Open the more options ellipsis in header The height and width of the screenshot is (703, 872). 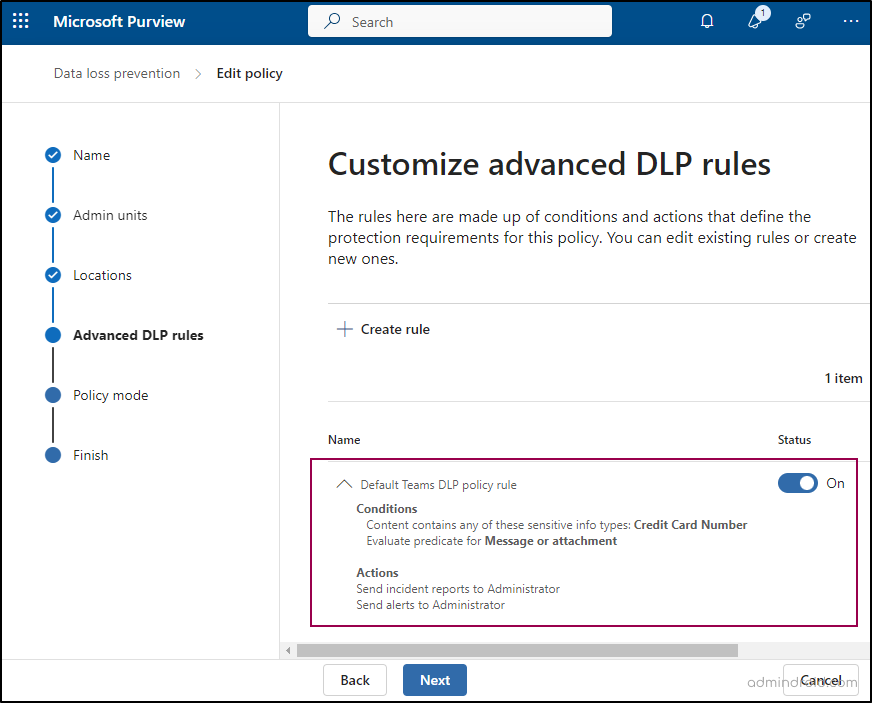[x=850, y=21]
